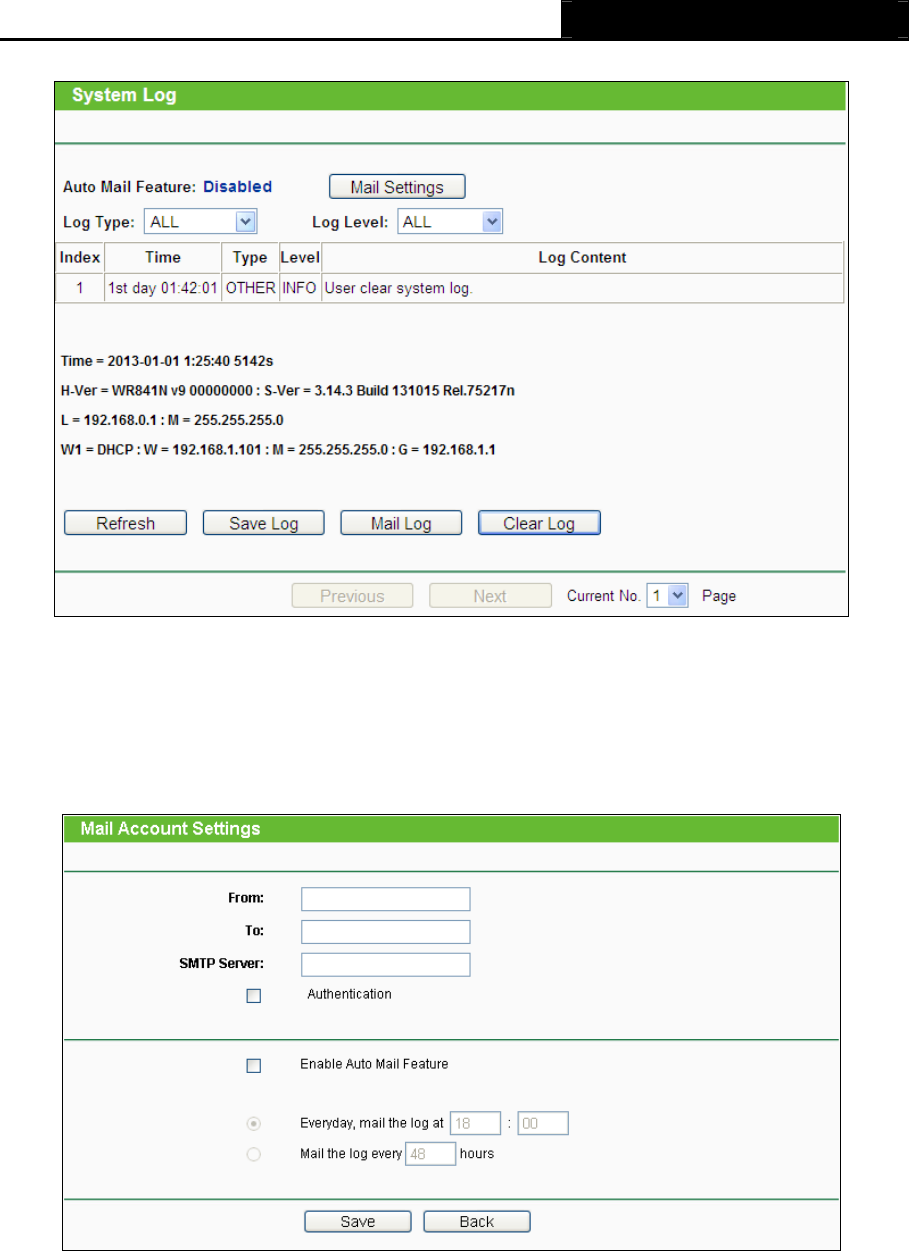909x1251 pixels.
Task: Click the hours interval field showing 48
Action: coord(431,1154)
